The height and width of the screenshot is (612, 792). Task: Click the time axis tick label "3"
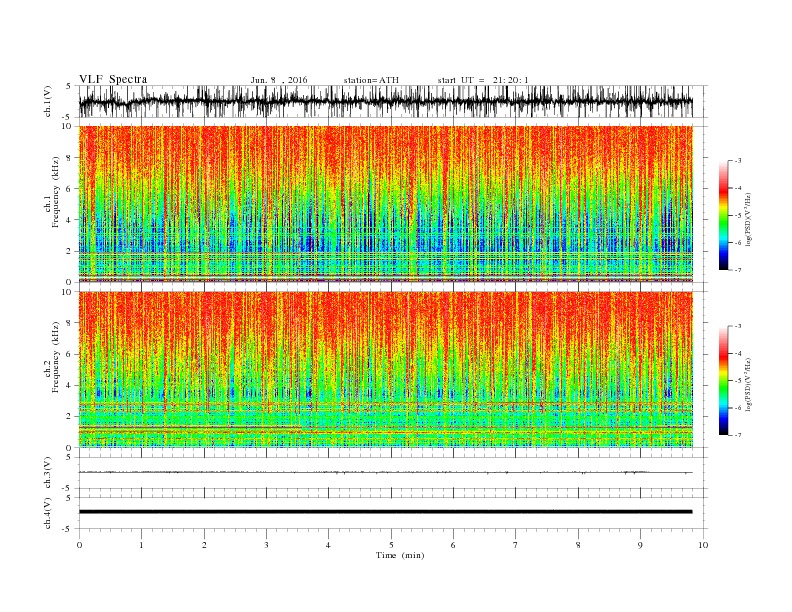(x=266, y=545)
